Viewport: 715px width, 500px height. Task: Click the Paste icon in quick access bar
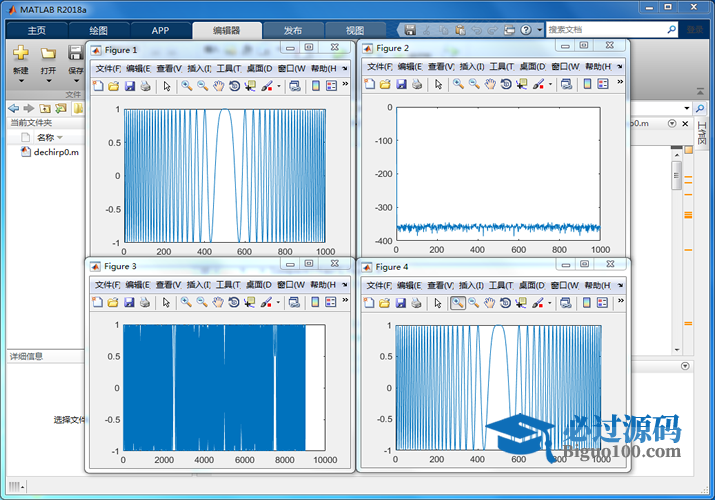point(461,30)
